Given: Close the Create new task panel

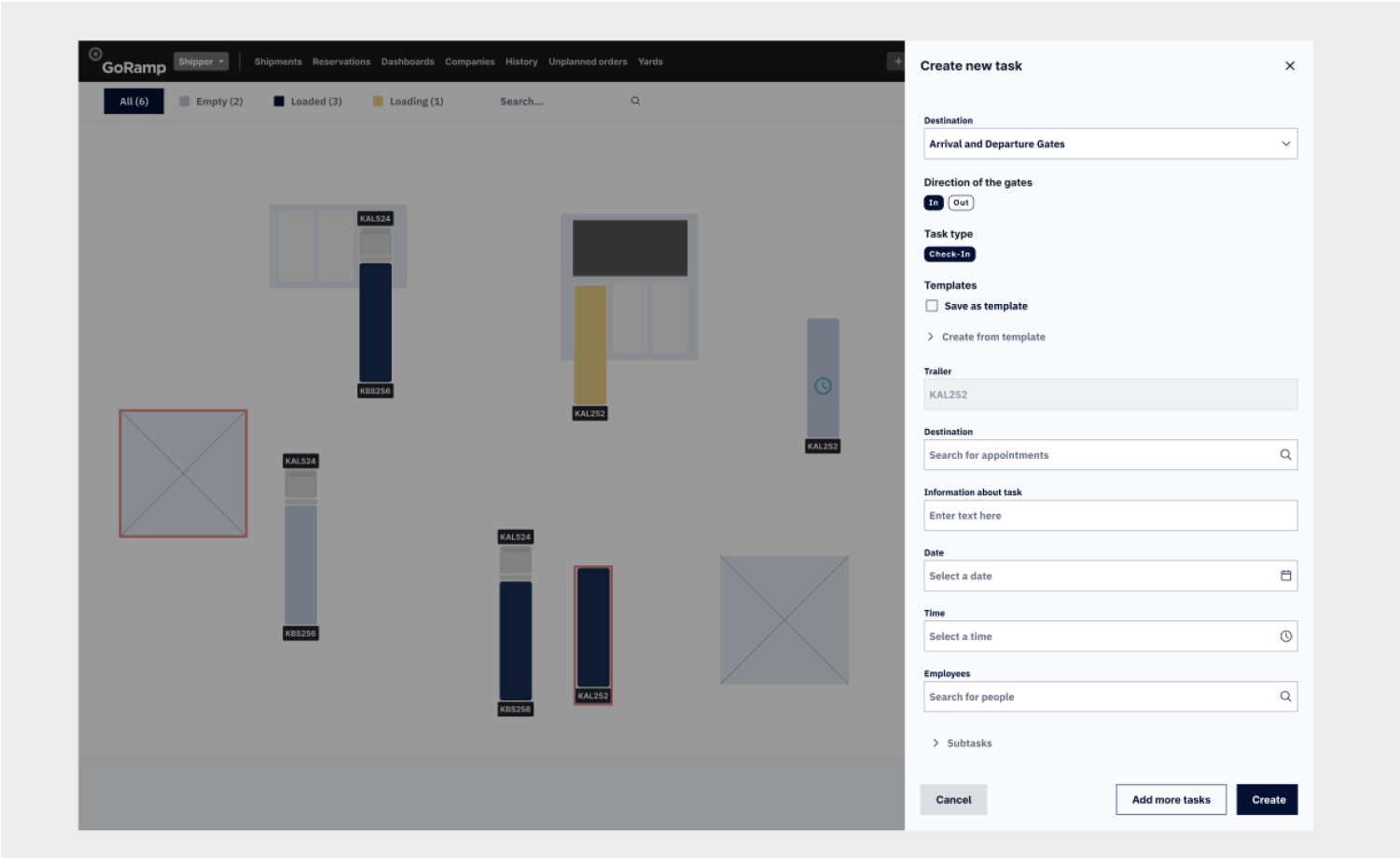Looking at the screenshot, I should (x=1289, y=66).
